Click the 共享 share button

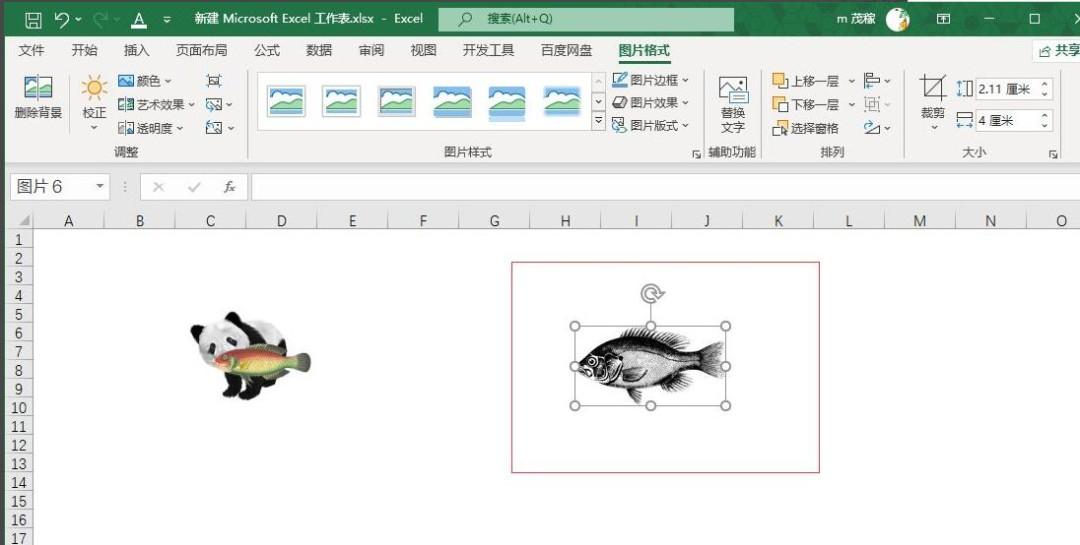pos(1057,50)
